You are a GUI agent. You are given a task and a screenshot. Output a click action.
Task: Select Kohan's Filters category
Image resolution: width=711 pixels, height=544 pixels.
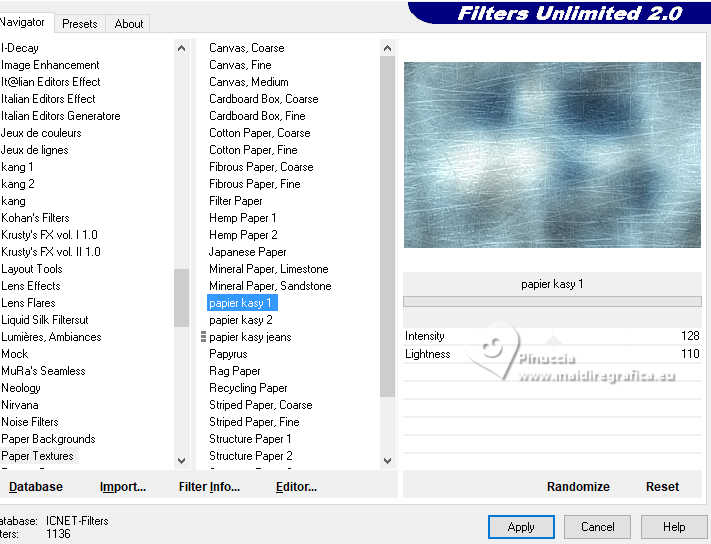click(35, 218)
